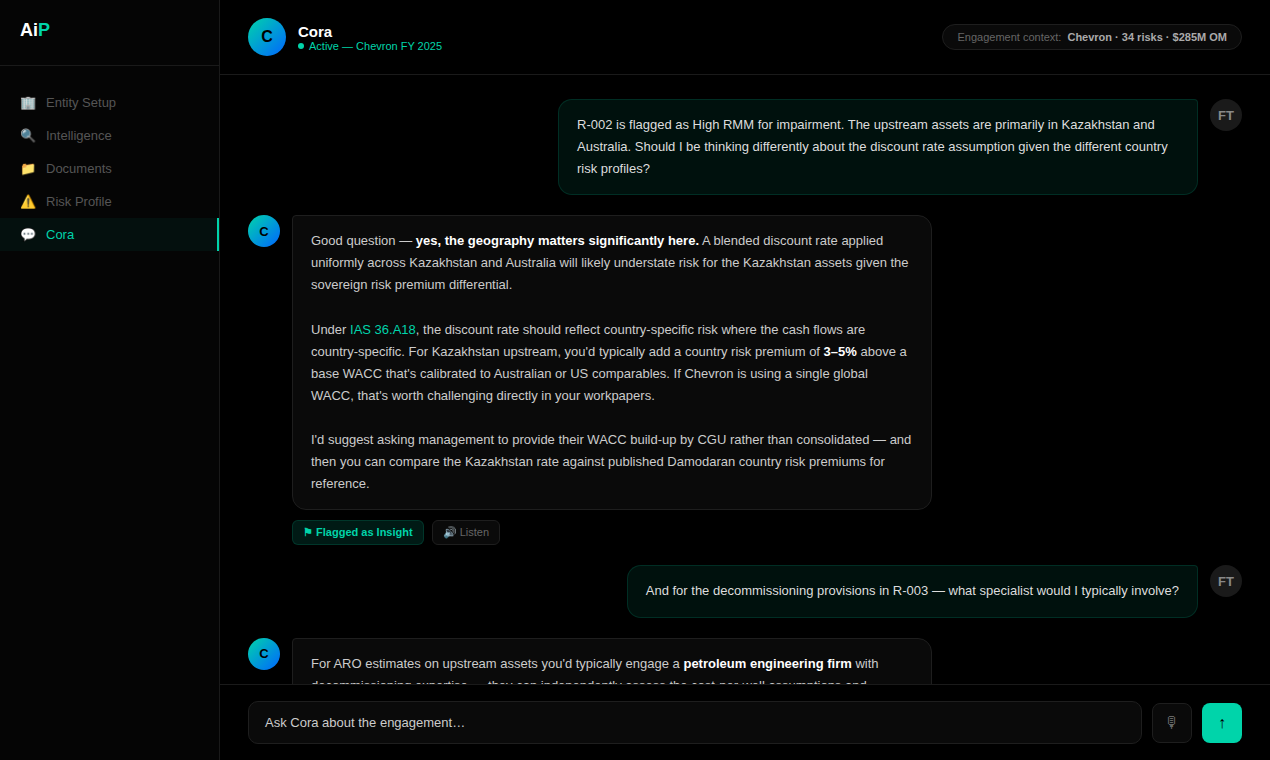Click the Risk Profile warning icon

(x=28, y=201)
